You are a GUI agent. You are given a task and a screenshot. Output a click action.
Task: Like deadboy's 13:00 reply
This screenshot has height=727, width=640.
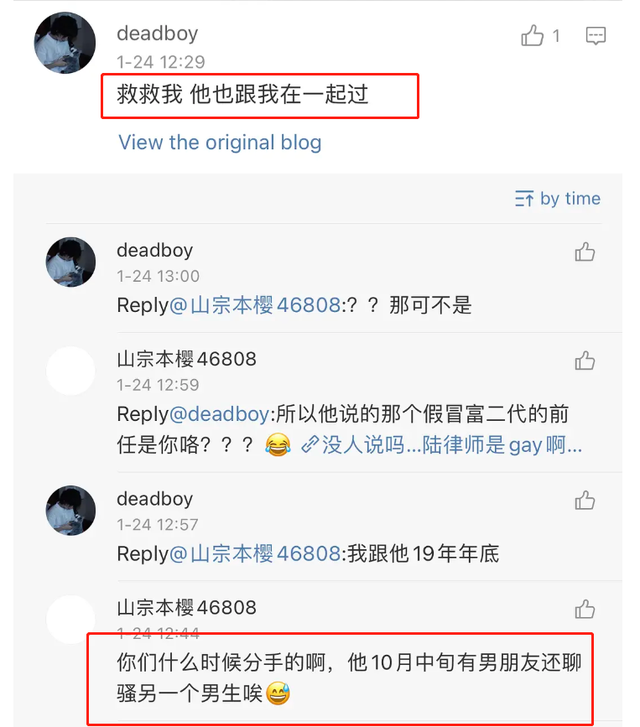[x=584, y=252]
